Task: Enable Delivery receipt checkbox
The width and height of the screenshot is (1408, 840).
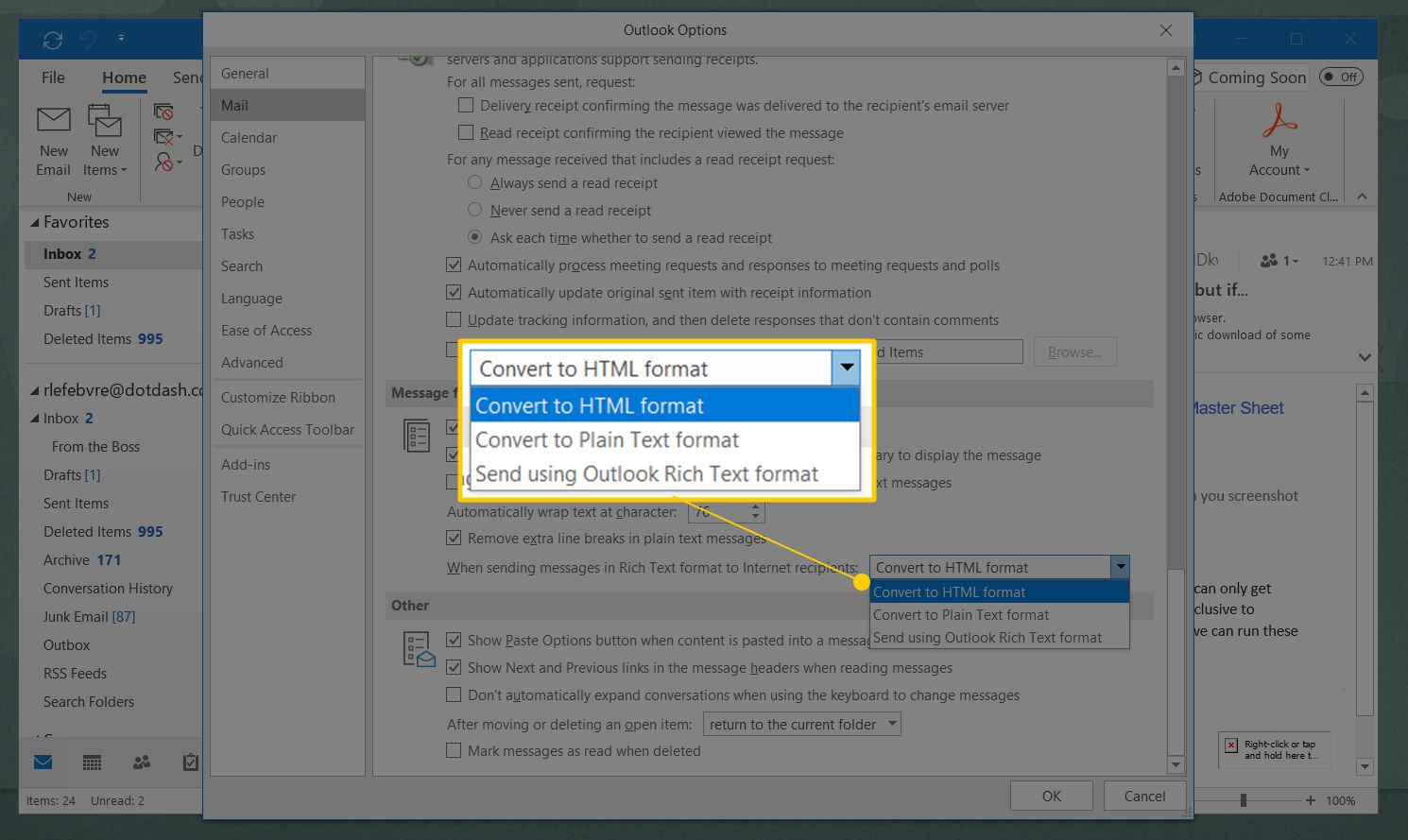Action: pyautogui.click(x=466, y=105)
